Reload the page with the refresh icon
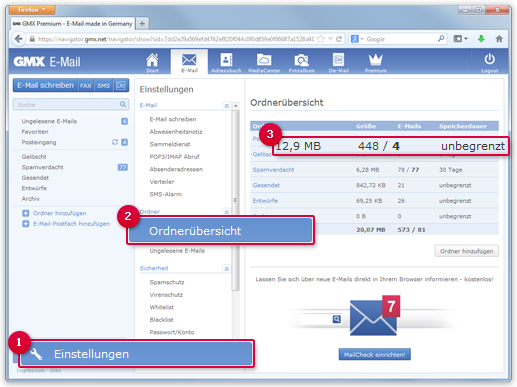The image size is (517, 387). tap(339, 39)
